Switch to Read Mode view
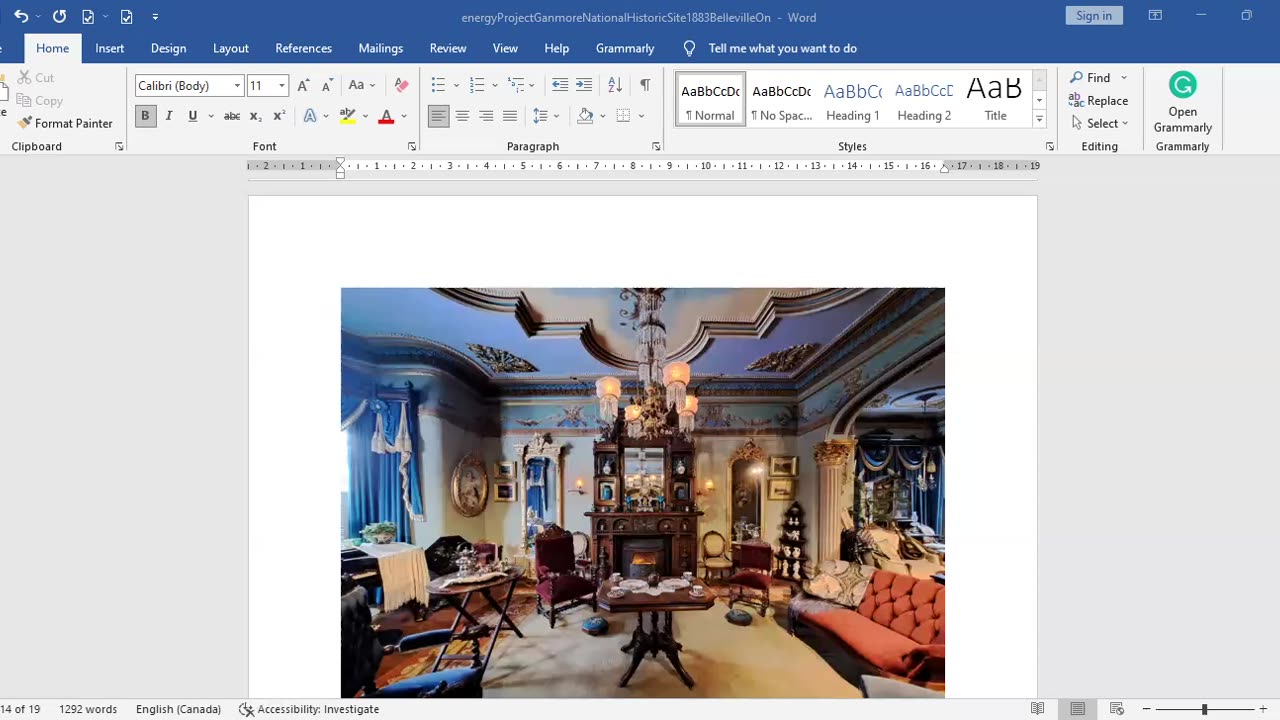 point(1038,709)
